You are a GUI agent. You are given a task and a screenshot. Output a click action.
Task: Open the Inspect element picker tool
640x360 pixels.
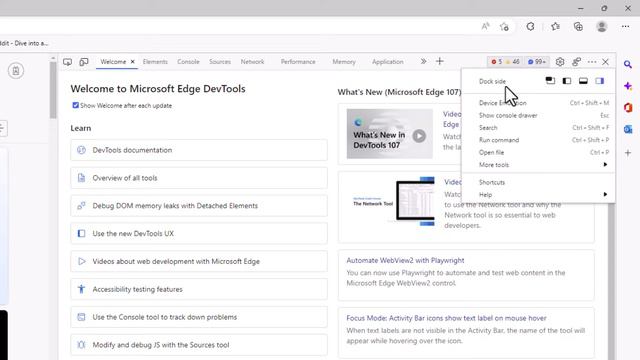[67, 62]
